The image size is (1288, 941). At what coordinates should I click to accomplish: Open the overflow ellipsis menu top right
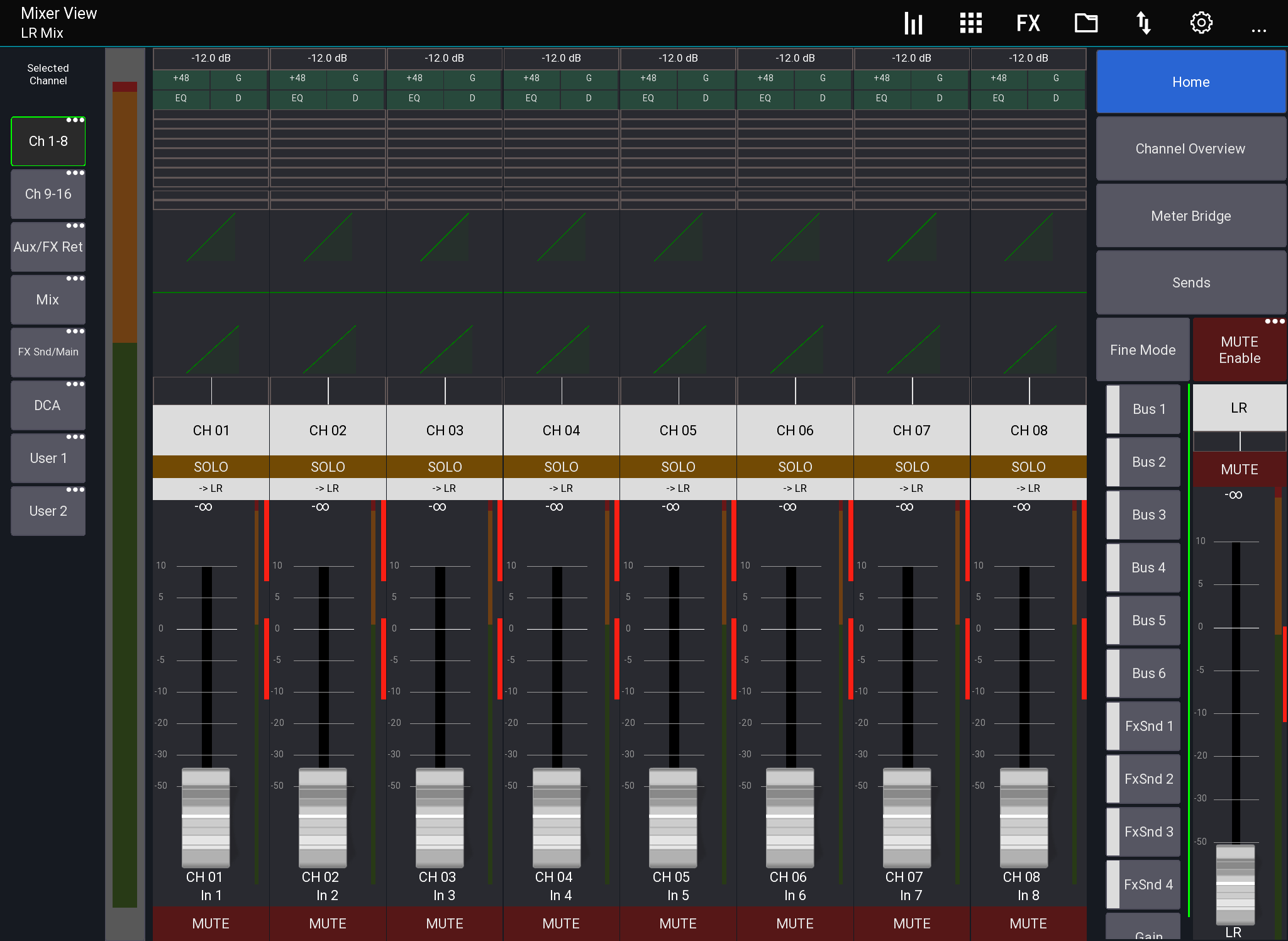(1258, 25)
